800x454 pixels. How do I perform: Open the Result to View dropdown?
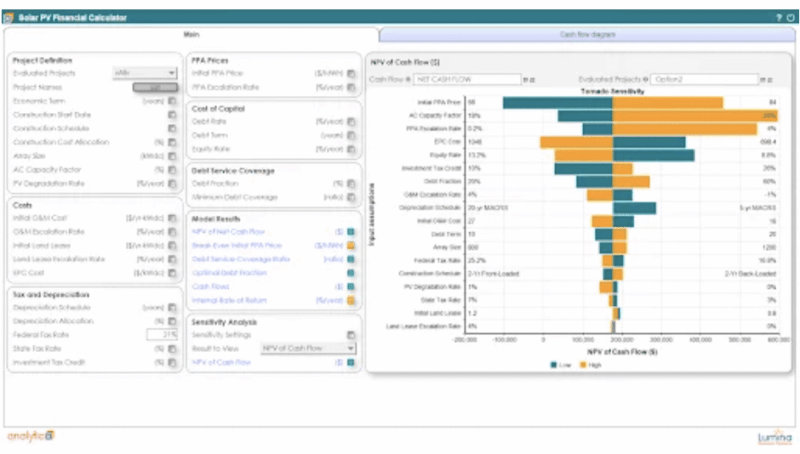(x=307, y=348)
